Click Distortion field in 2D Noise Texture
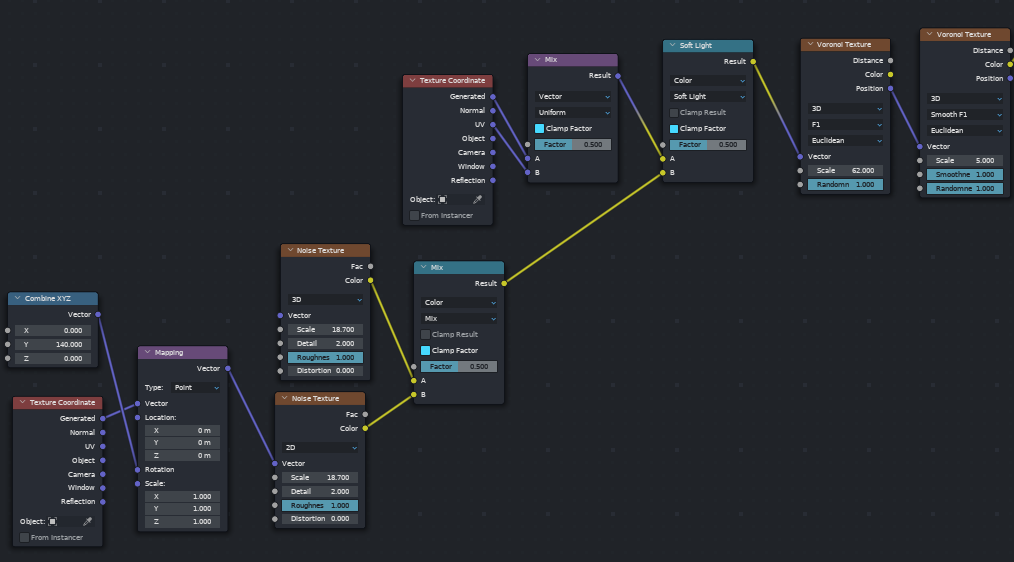This screenshot has height=562, width=1014. pyautogui.click(x=320, y=519)
